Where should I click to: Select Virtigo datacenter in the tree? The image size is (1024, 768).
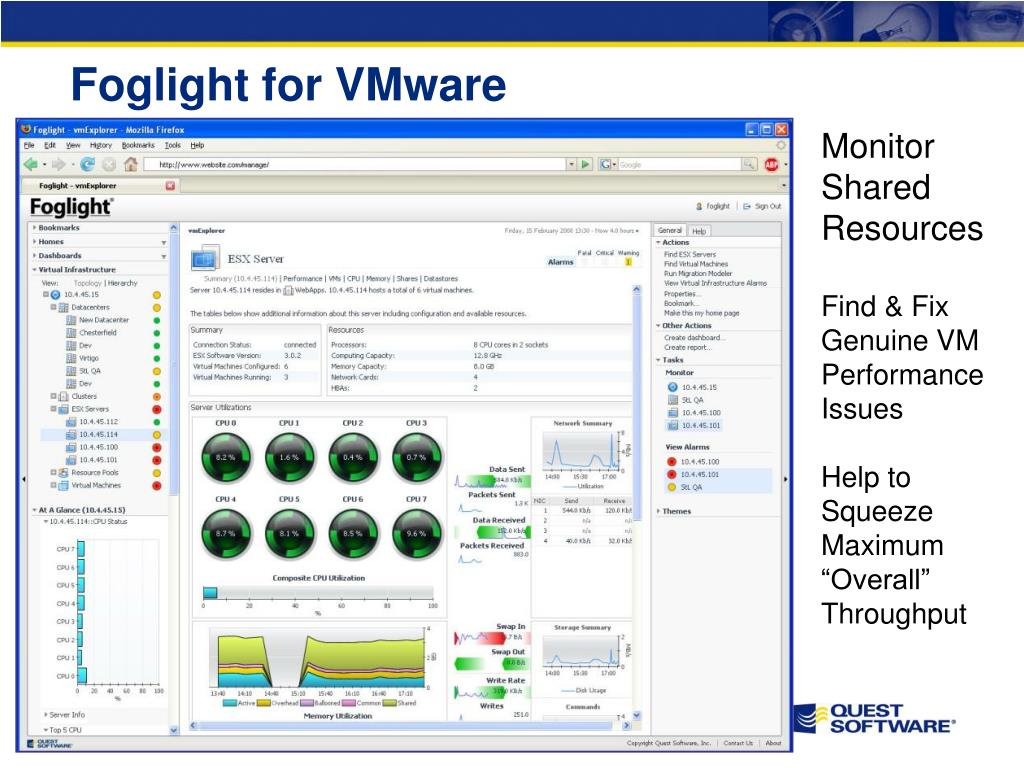point(89,359)
